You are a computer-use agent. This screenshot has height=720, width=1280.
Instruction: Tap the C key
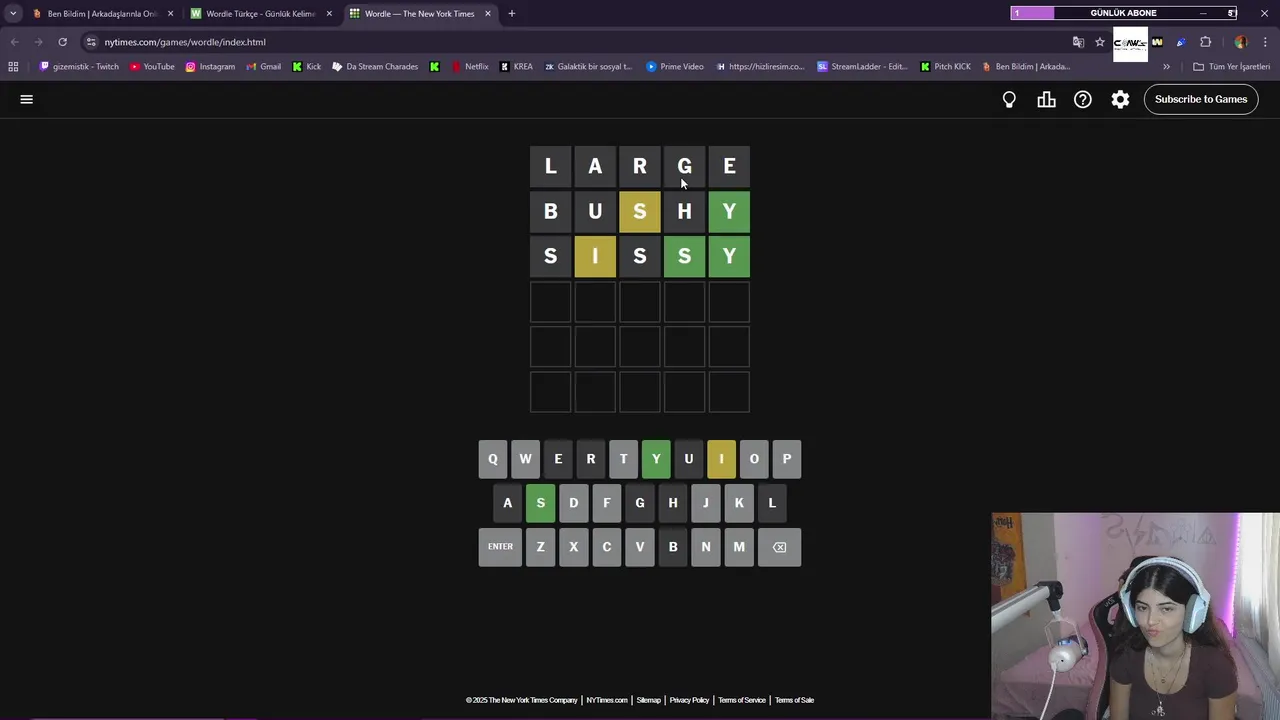pos(606,547)
